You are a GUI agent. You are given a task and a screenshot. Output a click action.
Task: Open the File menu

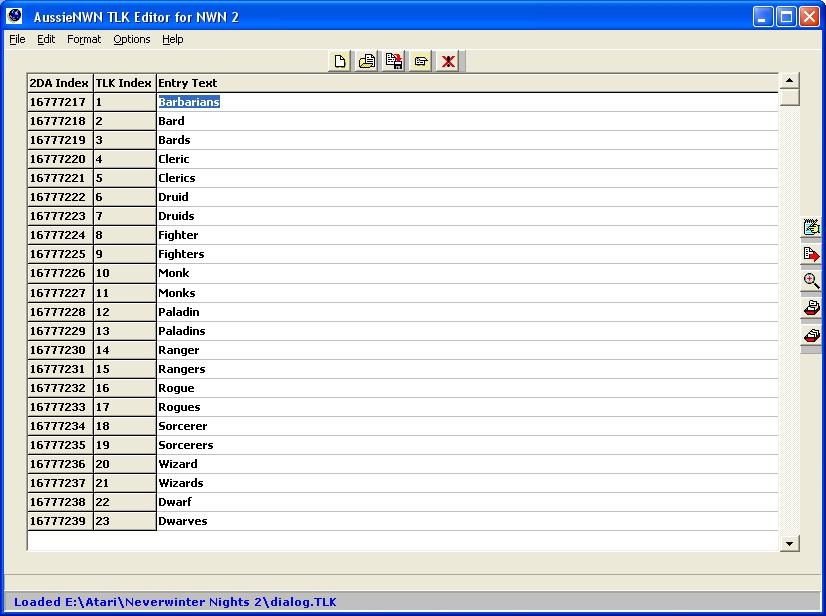pos(17,39)
